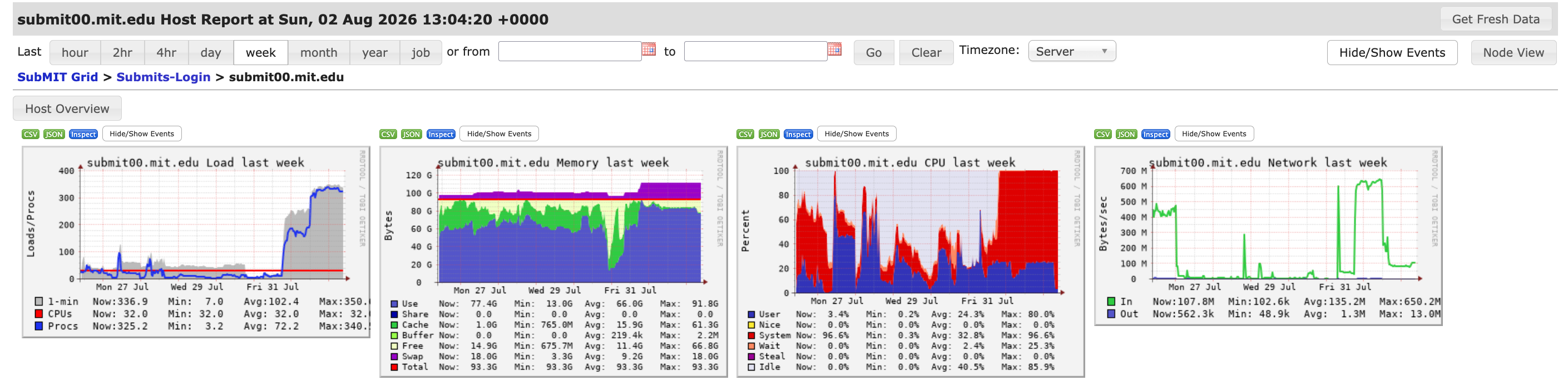Toggle Hide/Show Events for the Memory graph
Viewport: 1568px width, 390px height.
(x=499, y=134)
